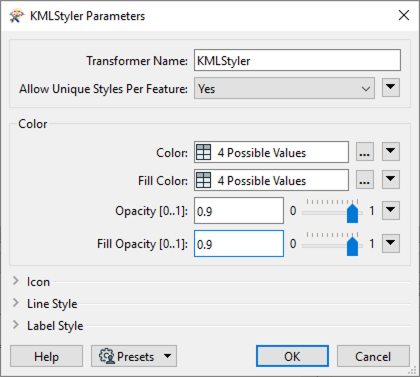Click the Transformer Name text field

coord(297,60)
